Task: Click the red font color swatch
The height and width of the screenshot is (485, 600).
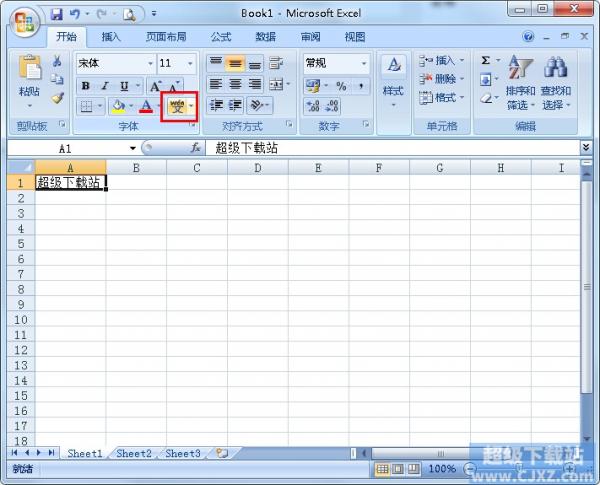Action: pos(146,106)
